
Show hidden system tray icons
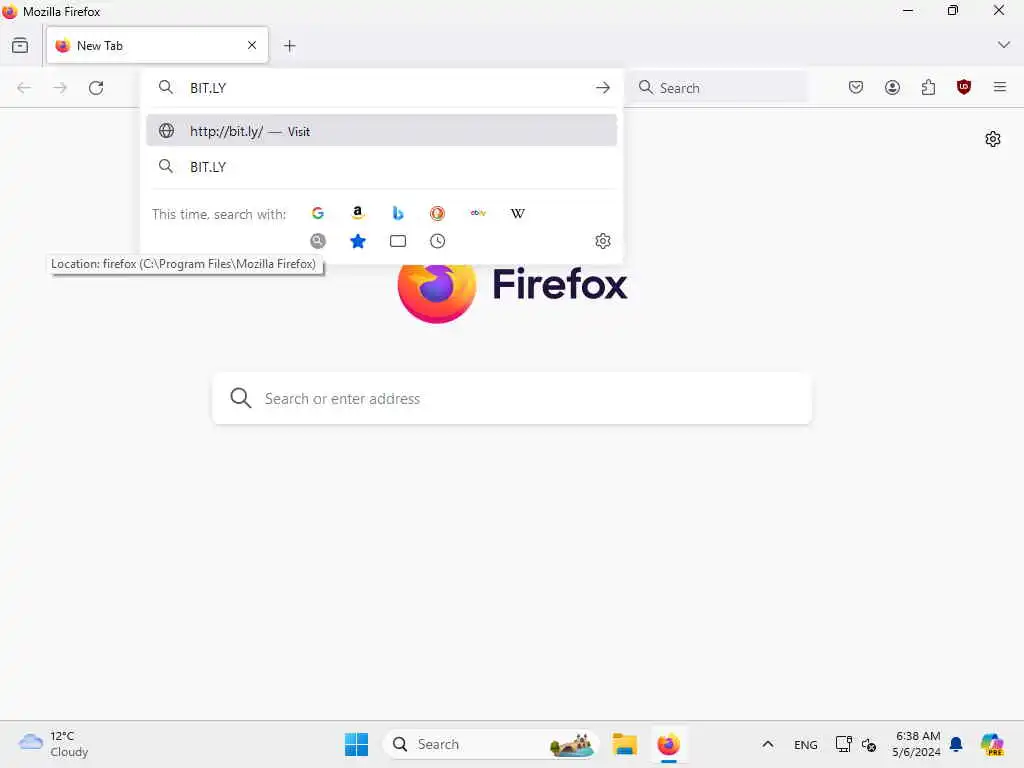pos(768,744)
